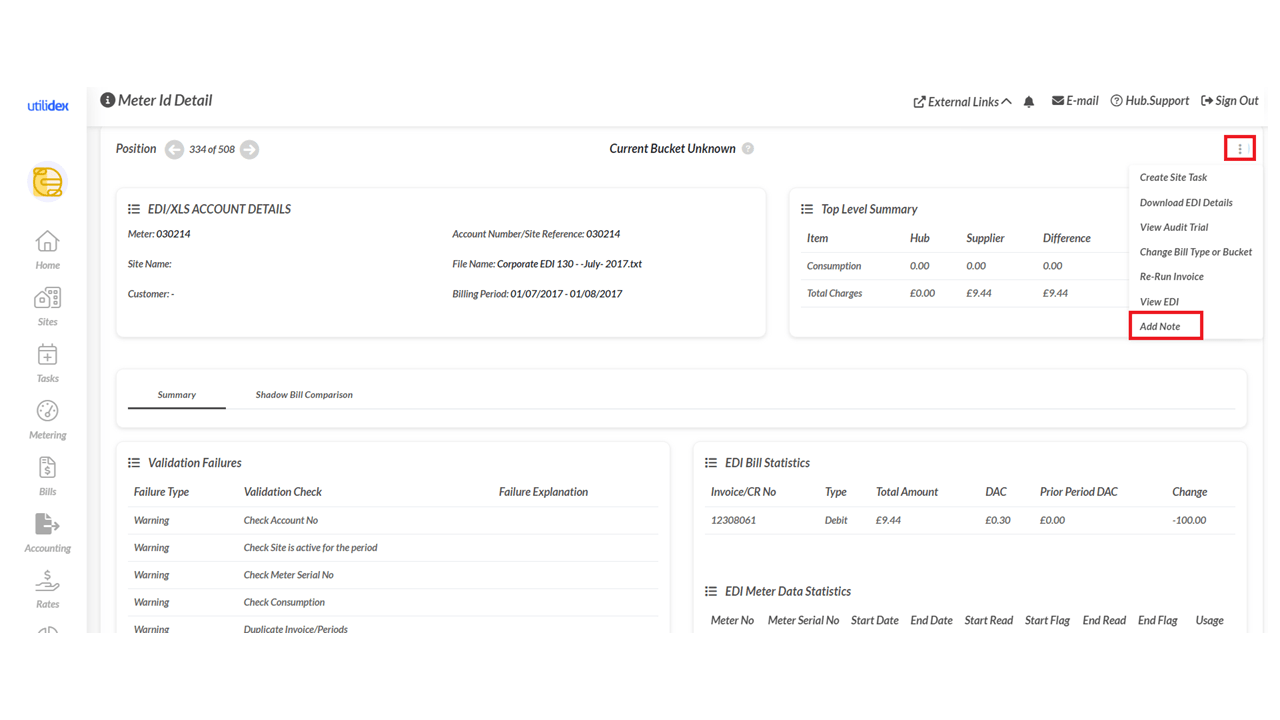Open the Sites sidebar icon
The width and height of the screenshot is (1280, 720).
[47, 298]
